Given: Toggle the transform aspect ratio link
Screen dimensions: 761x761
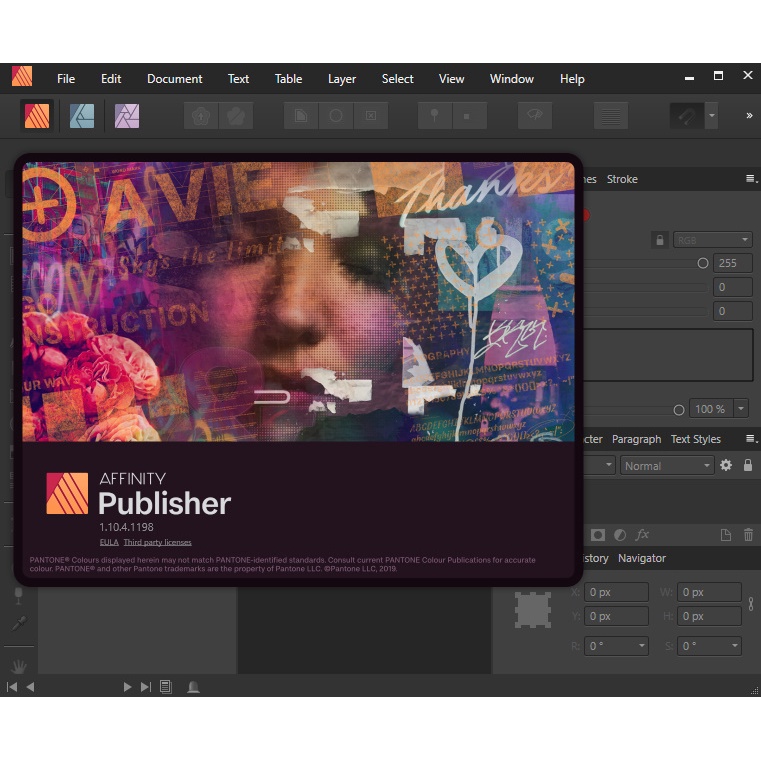Looking at the screenshot, I should coord(751,604).
